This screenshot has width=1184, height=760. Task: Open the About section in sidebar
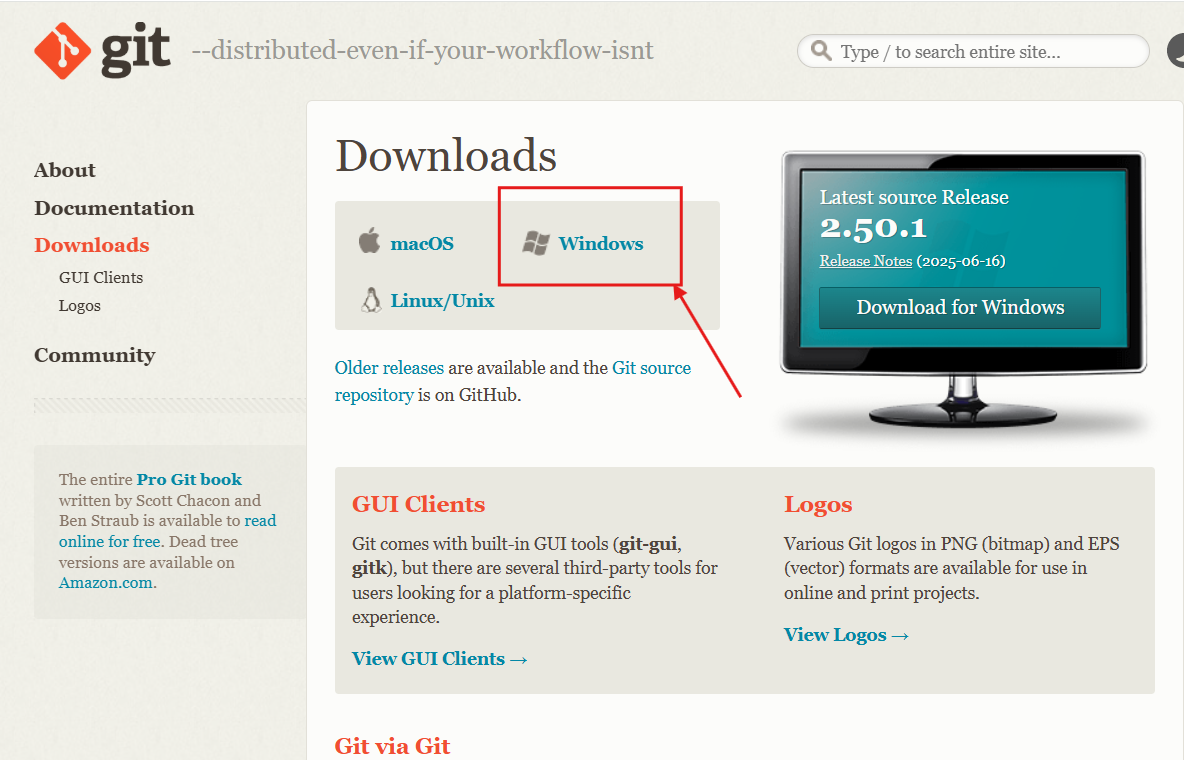65,170
